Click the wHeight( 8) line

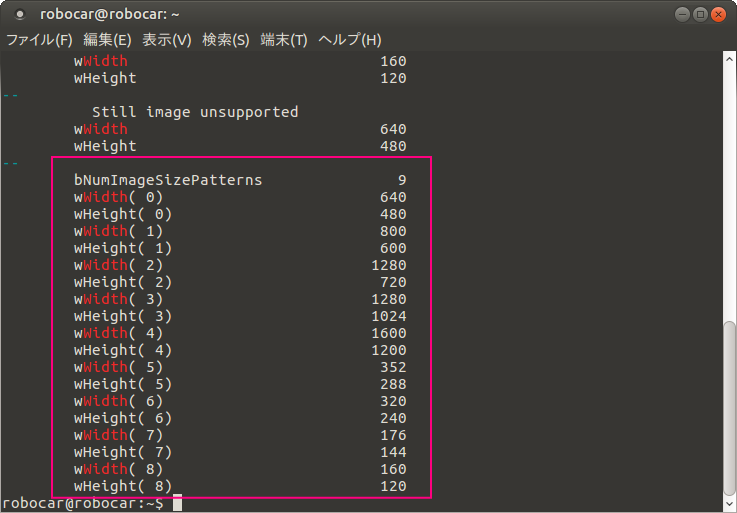pos(240,486)
